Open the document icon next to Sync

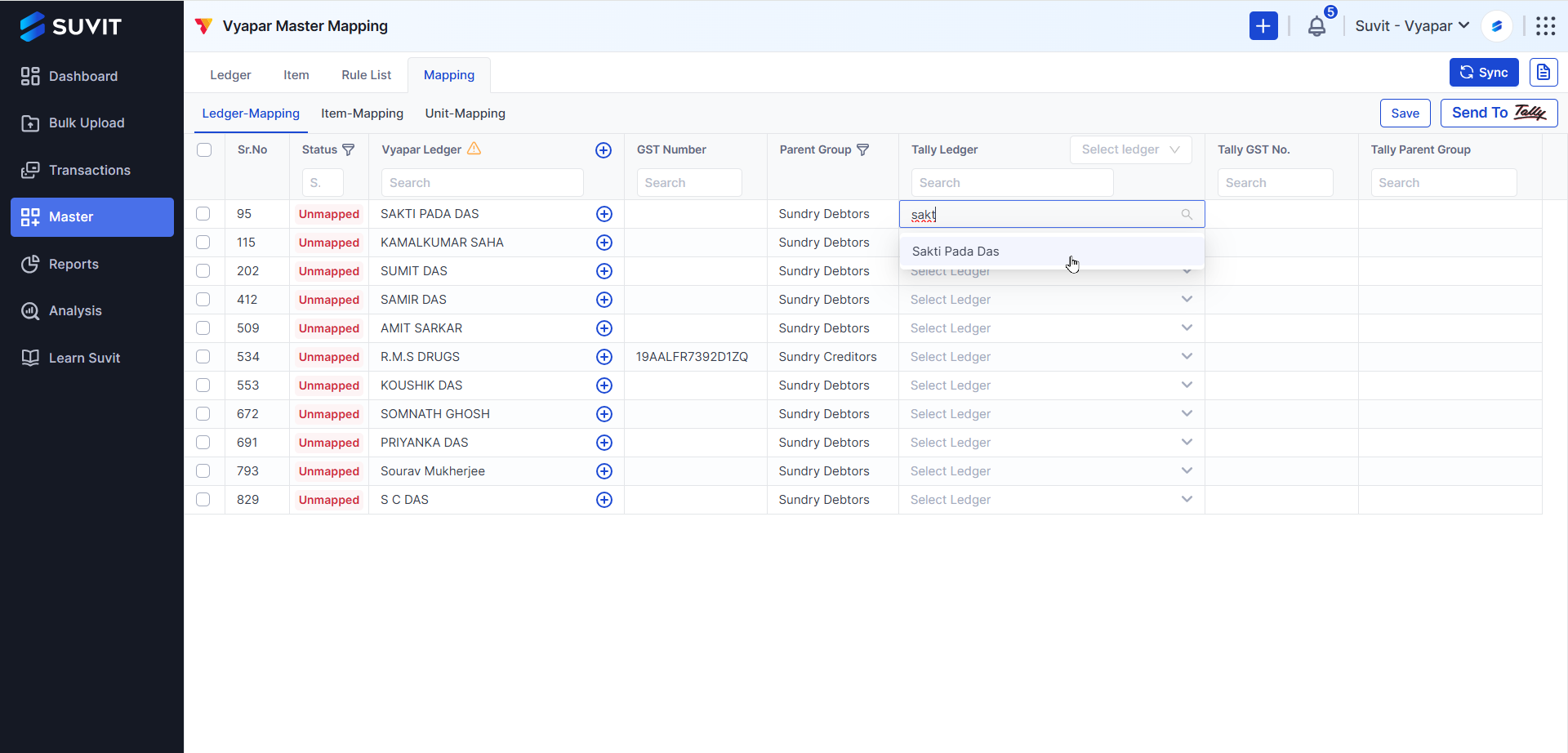(1543, 73)
